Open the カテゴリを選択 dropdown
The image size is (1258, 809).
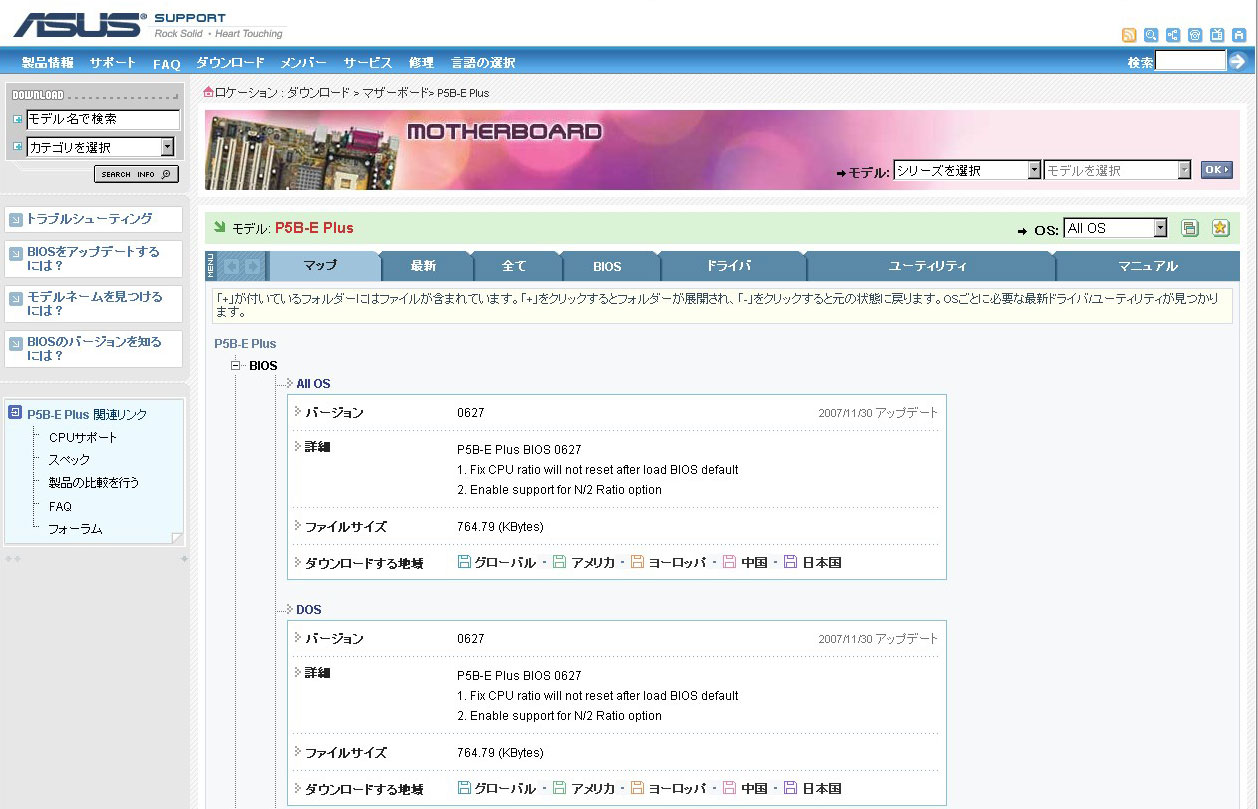[100, 147]
